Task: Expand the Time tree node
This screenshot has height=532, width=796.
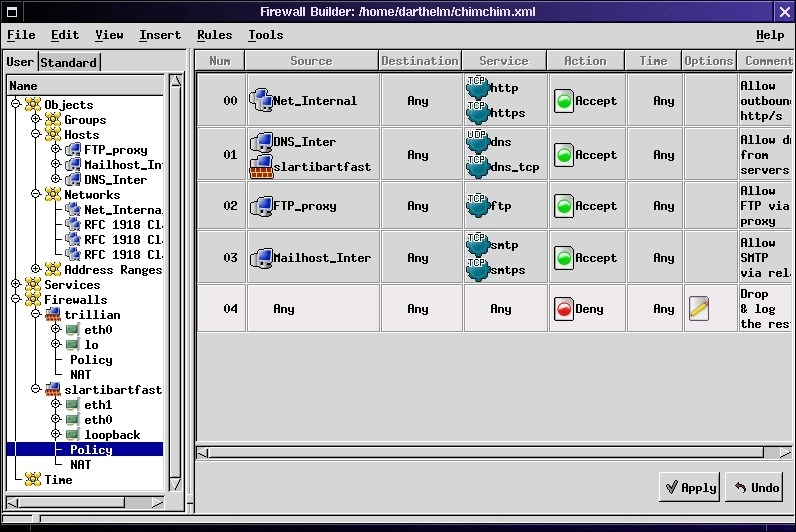Action: tap(16, 480)
